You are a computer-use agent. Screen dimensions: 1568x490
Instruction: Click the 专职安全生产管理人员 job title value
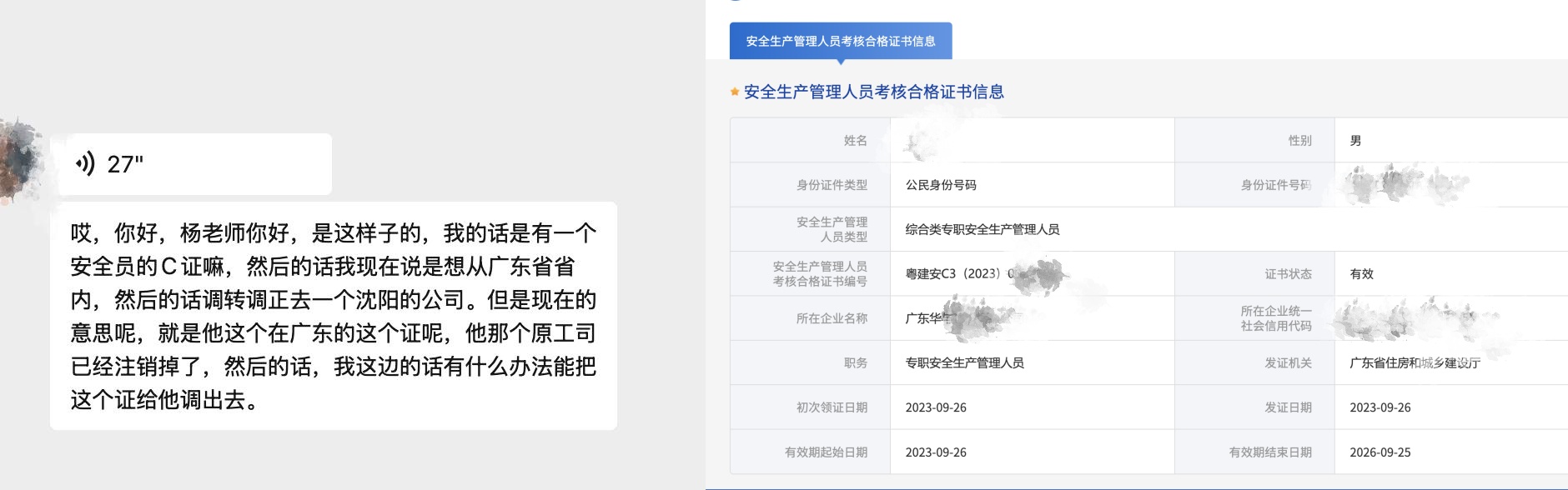tap(964, 362)
